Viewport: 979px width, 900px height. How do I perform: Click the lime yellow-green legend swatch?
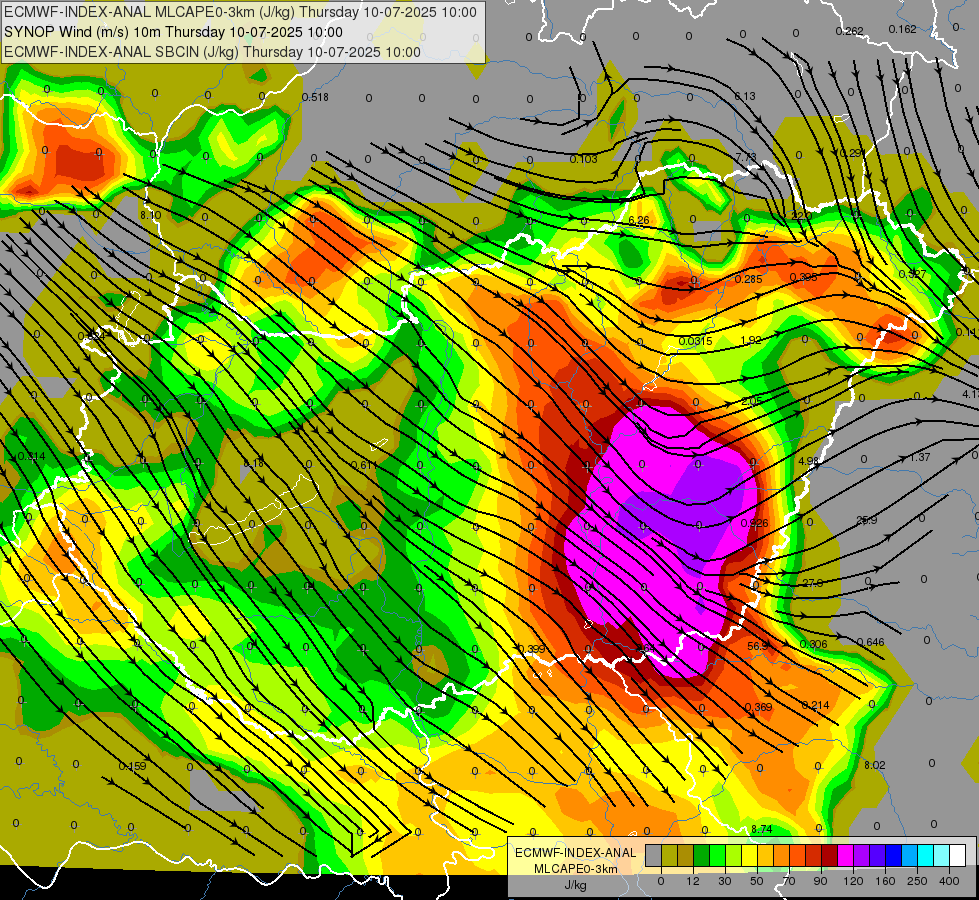(734, 855)
